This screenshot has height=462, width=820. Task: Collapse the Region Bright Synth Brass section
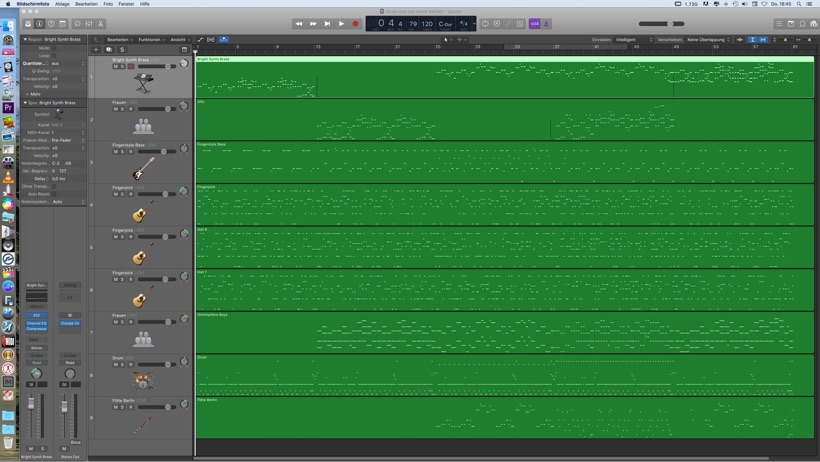(25, 39)
